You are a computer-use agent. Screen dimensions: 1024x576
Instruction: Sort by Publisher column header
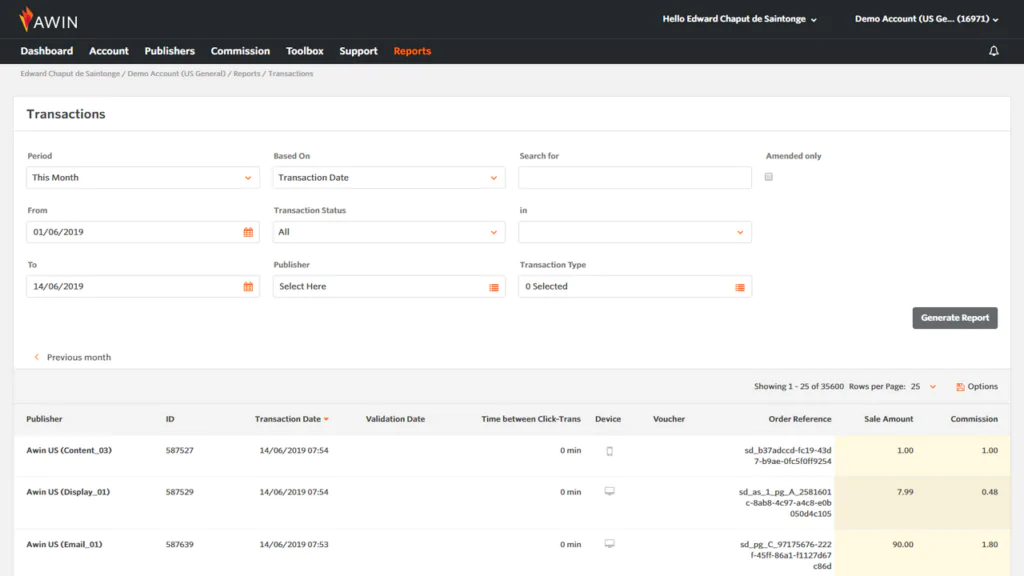(x=44, y=419)
